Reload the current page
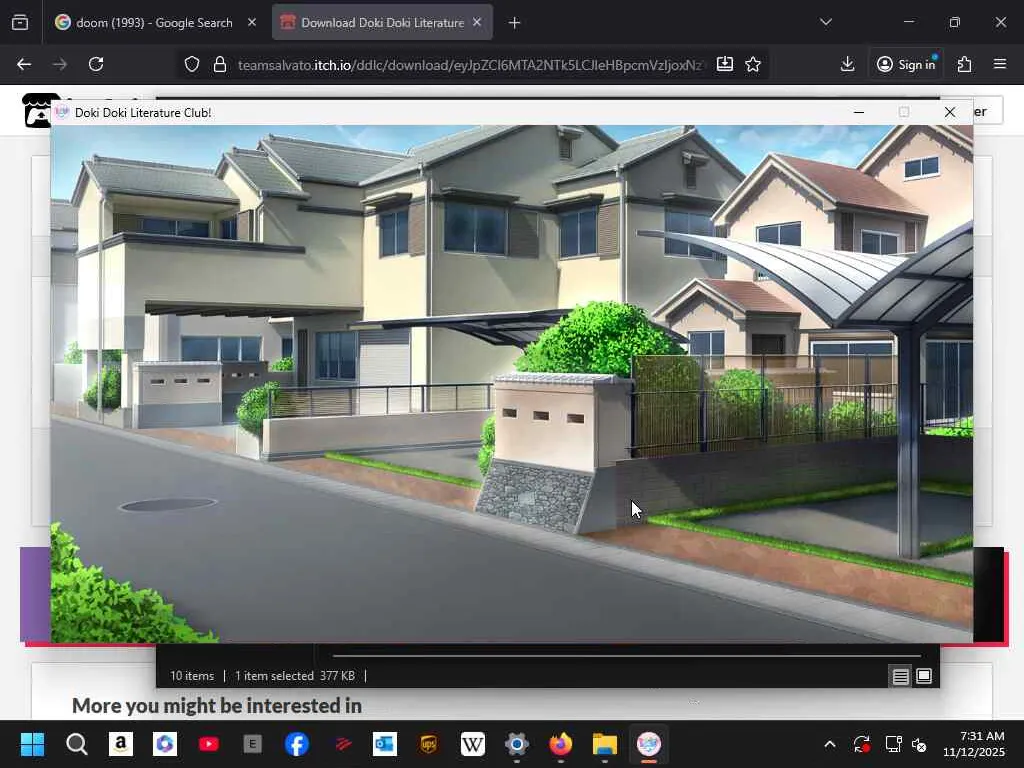The image size is (1024, 768). 96,64
